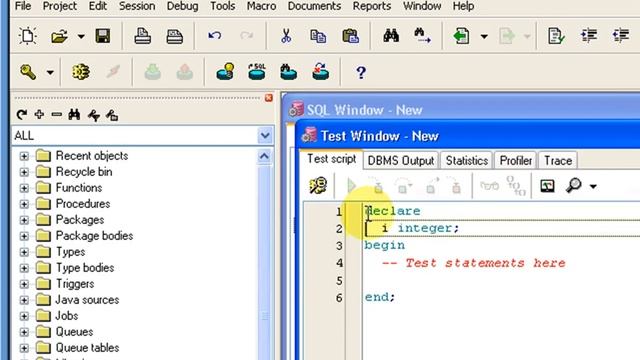Image resolution: width=640 pixels, height=360 pixels.
Task: Open the Window menu
Action: [422, 6]
